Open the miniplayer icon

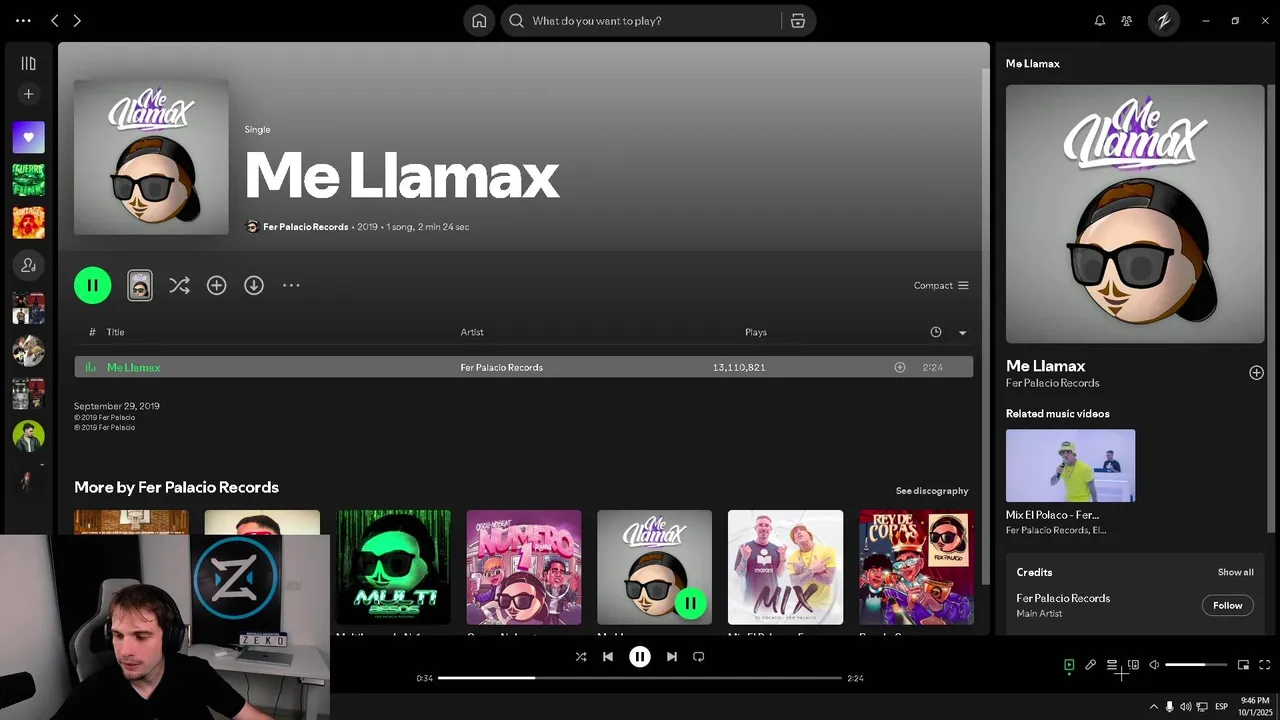pyautogui.click(x=1243, y=665)
